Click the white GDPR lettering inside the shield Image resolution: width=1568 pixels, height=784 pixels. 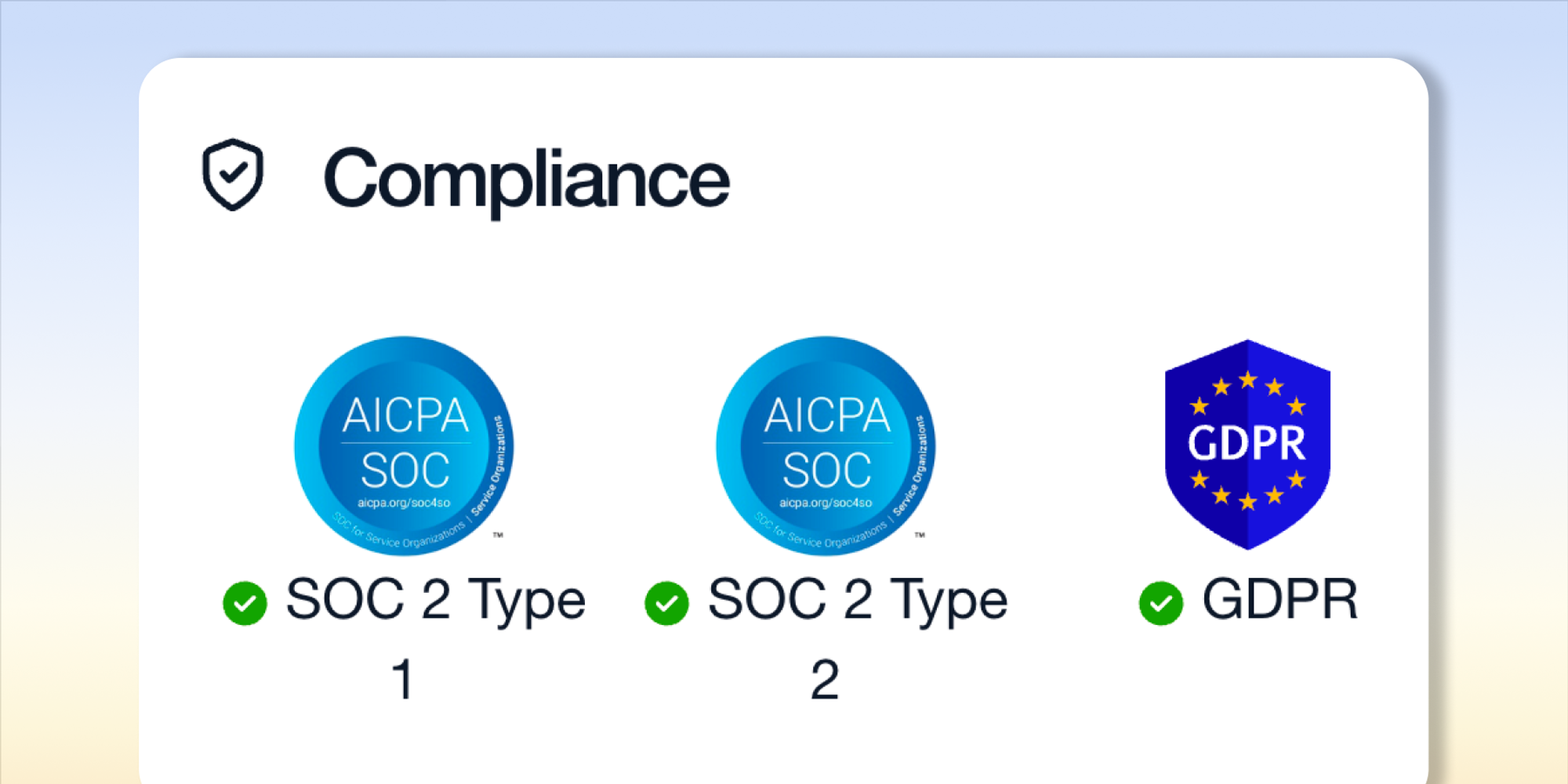coord(1247,443)
